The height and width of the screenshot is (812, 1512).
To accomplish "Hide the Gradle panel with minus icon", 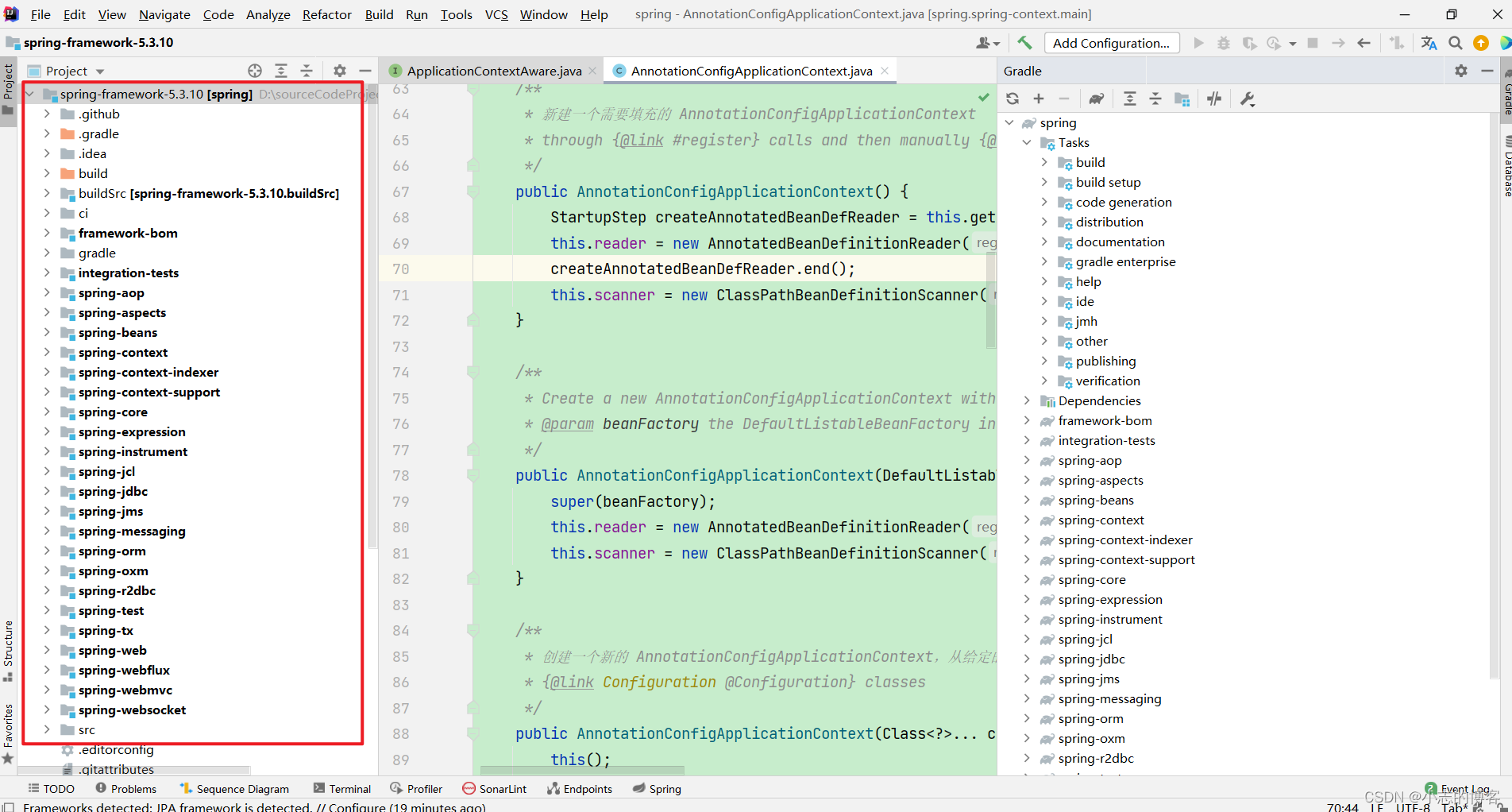I will click(1487, 71).
